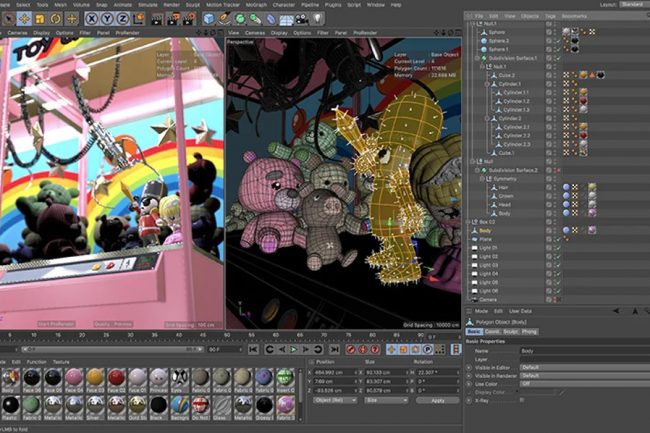Screen dimensions: 650x433
Task: Click the X axis lock icon
Action: (x=92, y=18)
